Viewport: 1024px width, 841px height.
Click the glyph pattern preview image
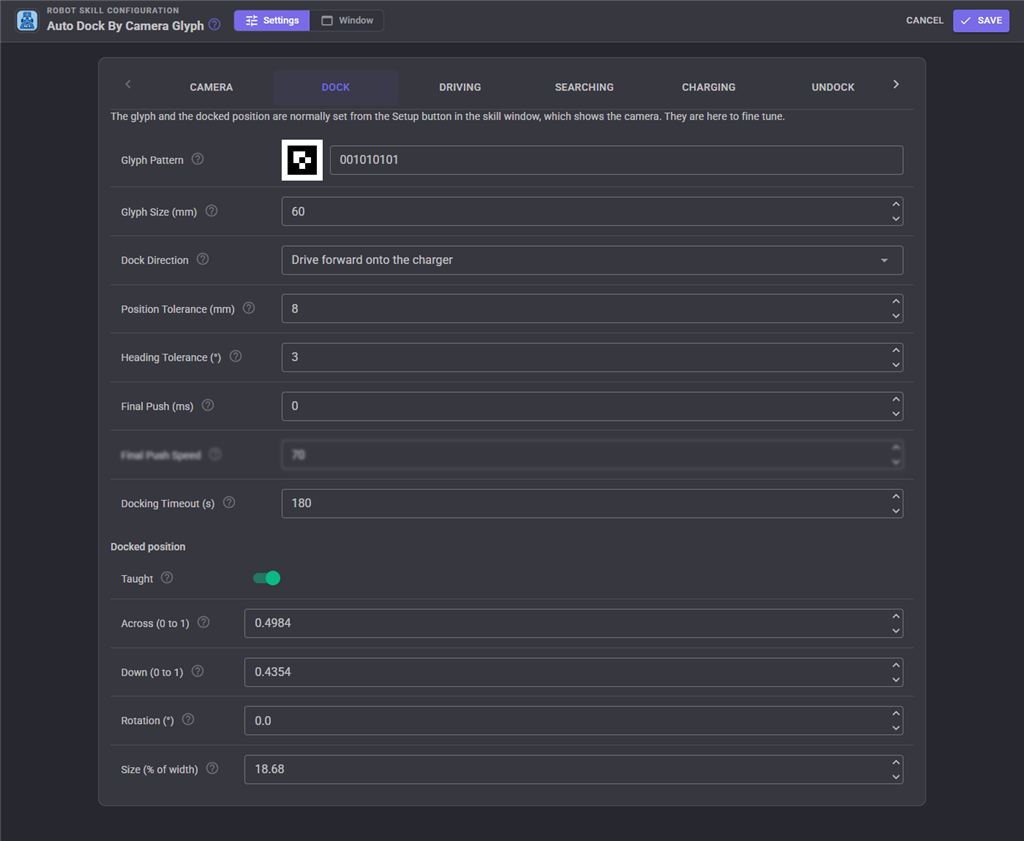click(x=302, y=160)
